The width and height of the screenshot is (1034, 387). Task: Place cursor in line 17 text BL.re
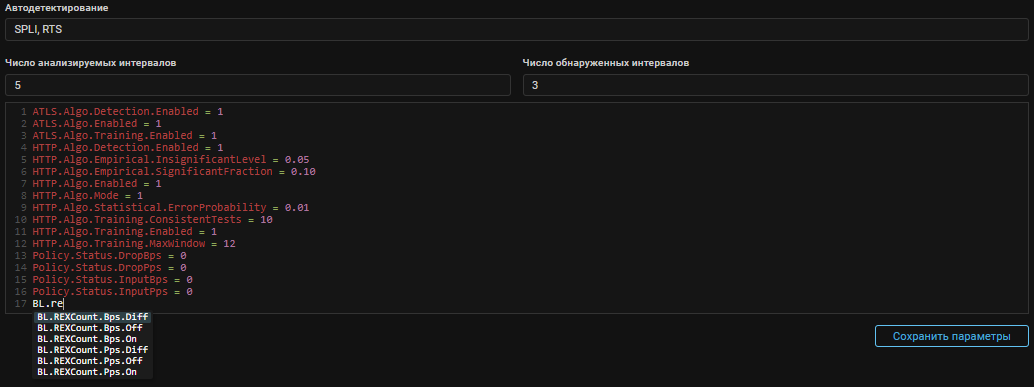click(47, 303)
